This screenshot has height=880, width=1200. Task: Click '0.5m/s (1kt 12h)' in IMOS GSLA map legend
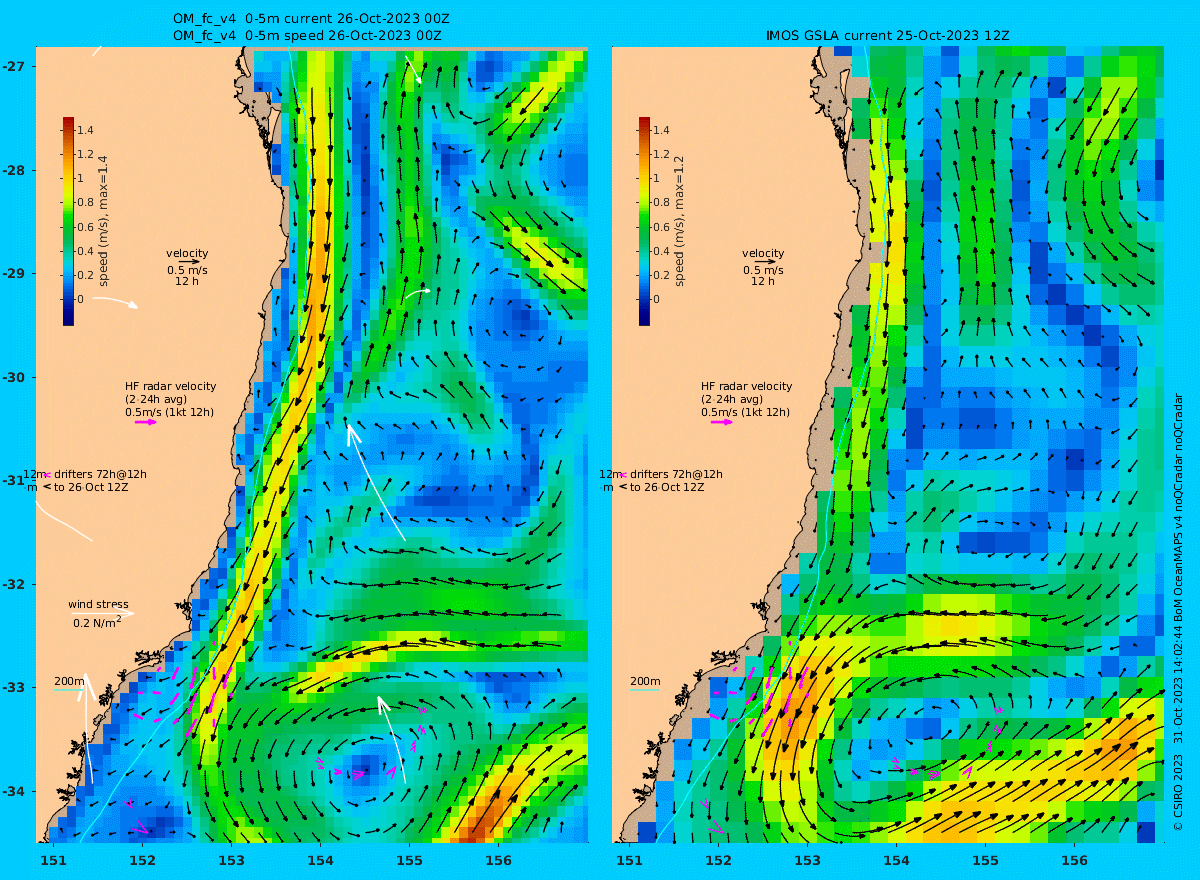coord(745,412)
